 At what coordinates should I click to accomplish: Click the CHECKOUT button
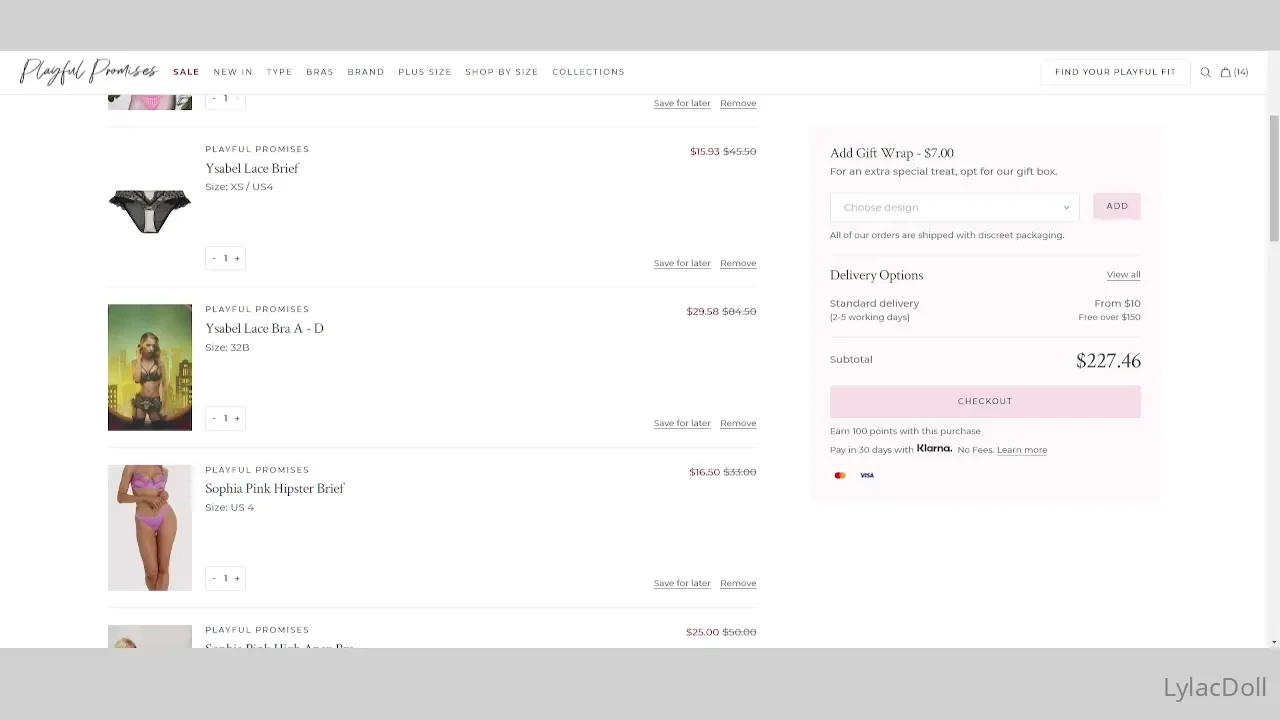[x=985, y=401]
